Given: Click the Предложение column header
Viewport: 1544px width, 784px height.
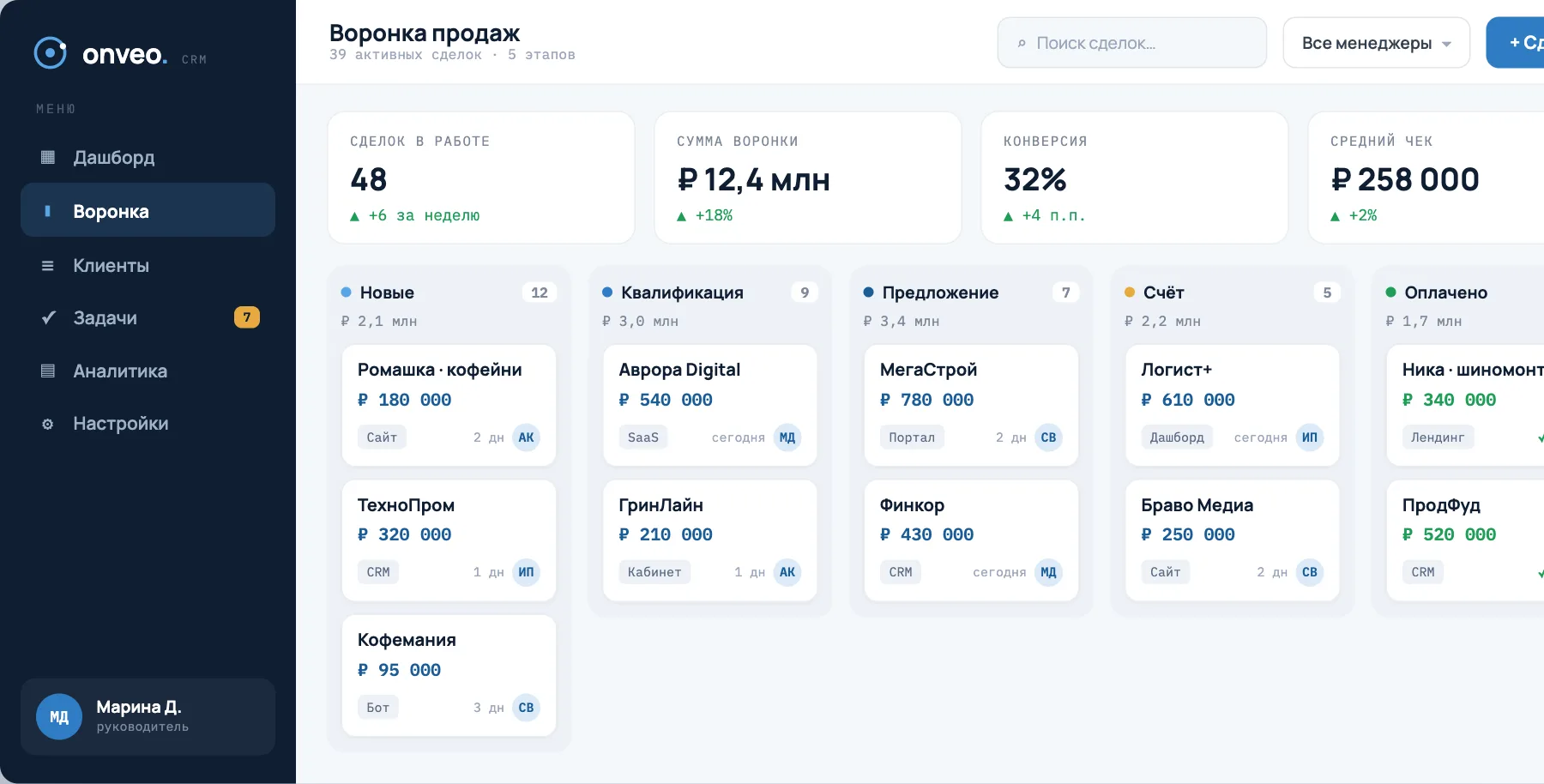Looking at the screenshot, I should tap(940, 292).
